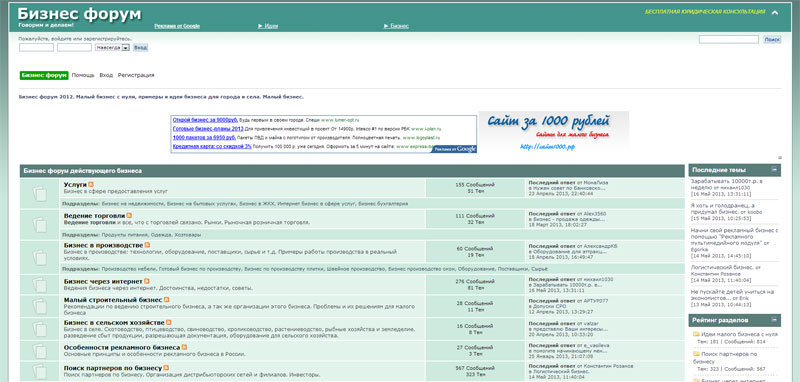The image size is (800, 382).
Task: Focus the password login field
Action: coord(74,47)
